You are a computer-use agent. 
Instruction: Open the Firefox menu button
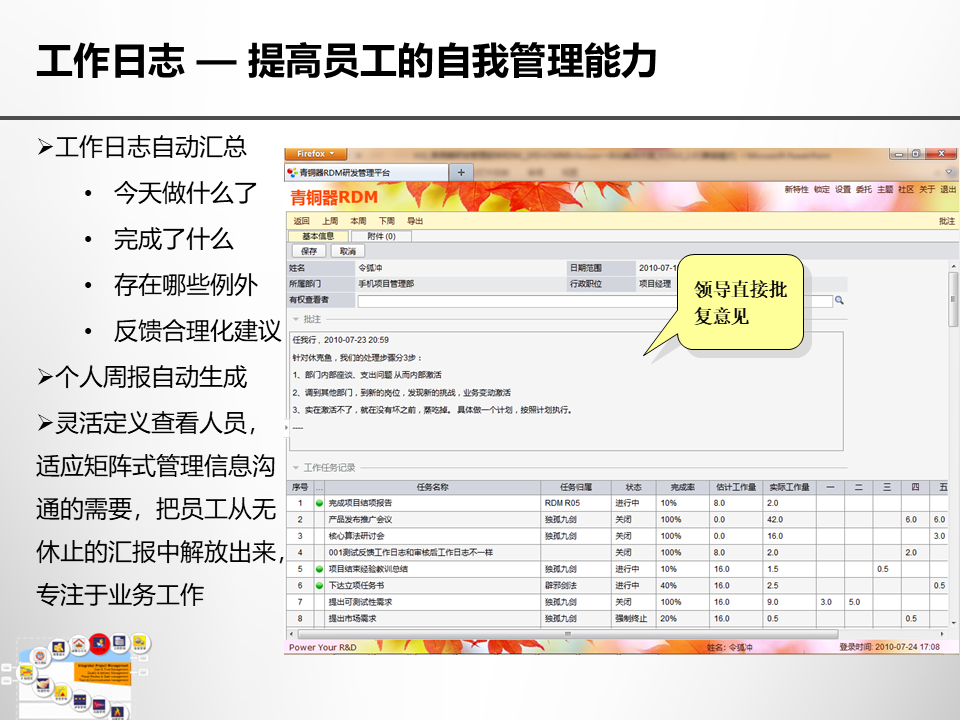tap(316, 154)
